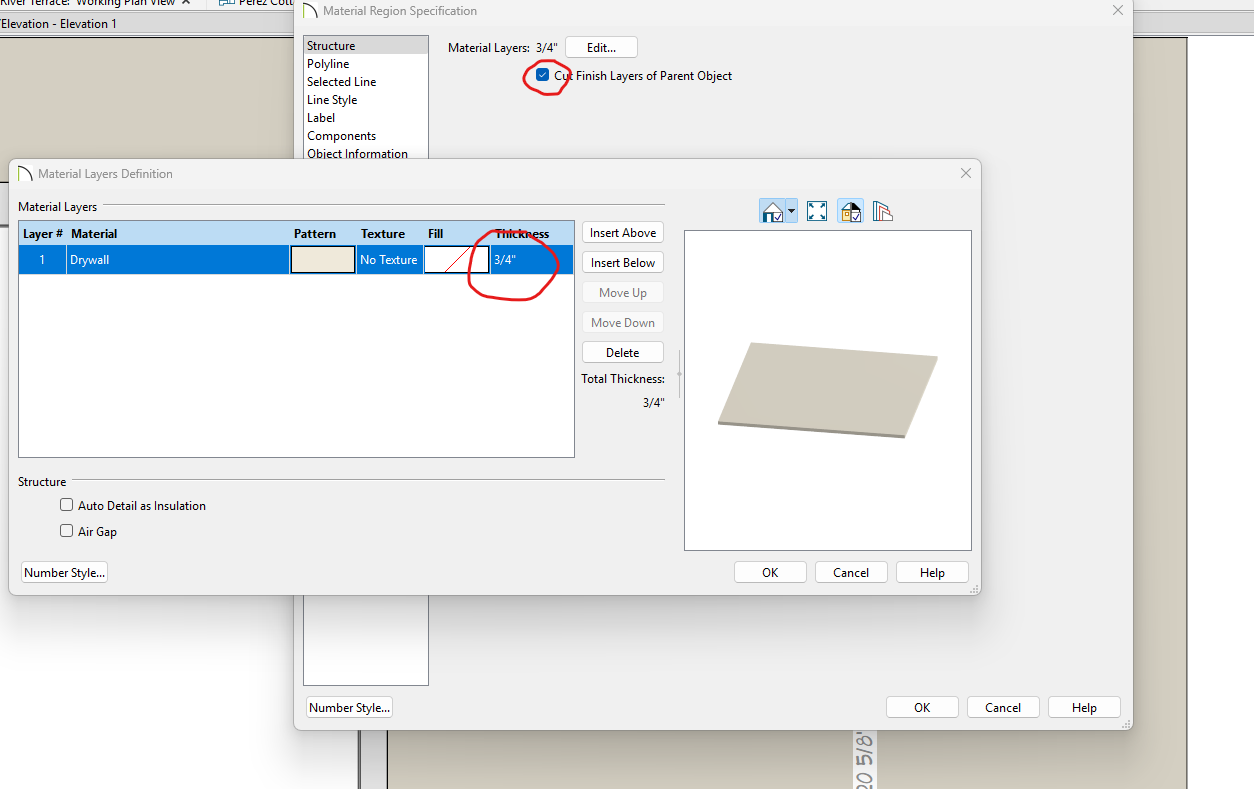Select Line Style panel item
Viewport: 1254px width, 789px height.
366,100
